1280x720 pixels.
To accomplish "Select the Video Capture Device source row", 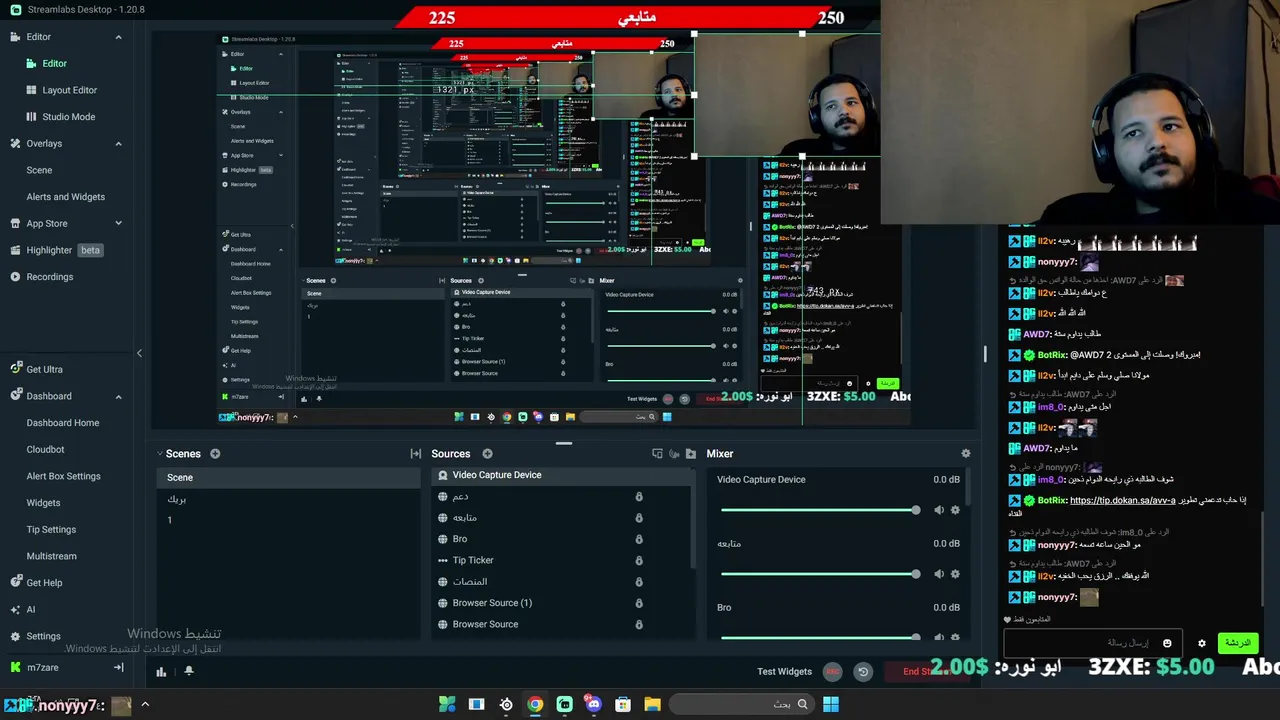I will tap(563, 475).
